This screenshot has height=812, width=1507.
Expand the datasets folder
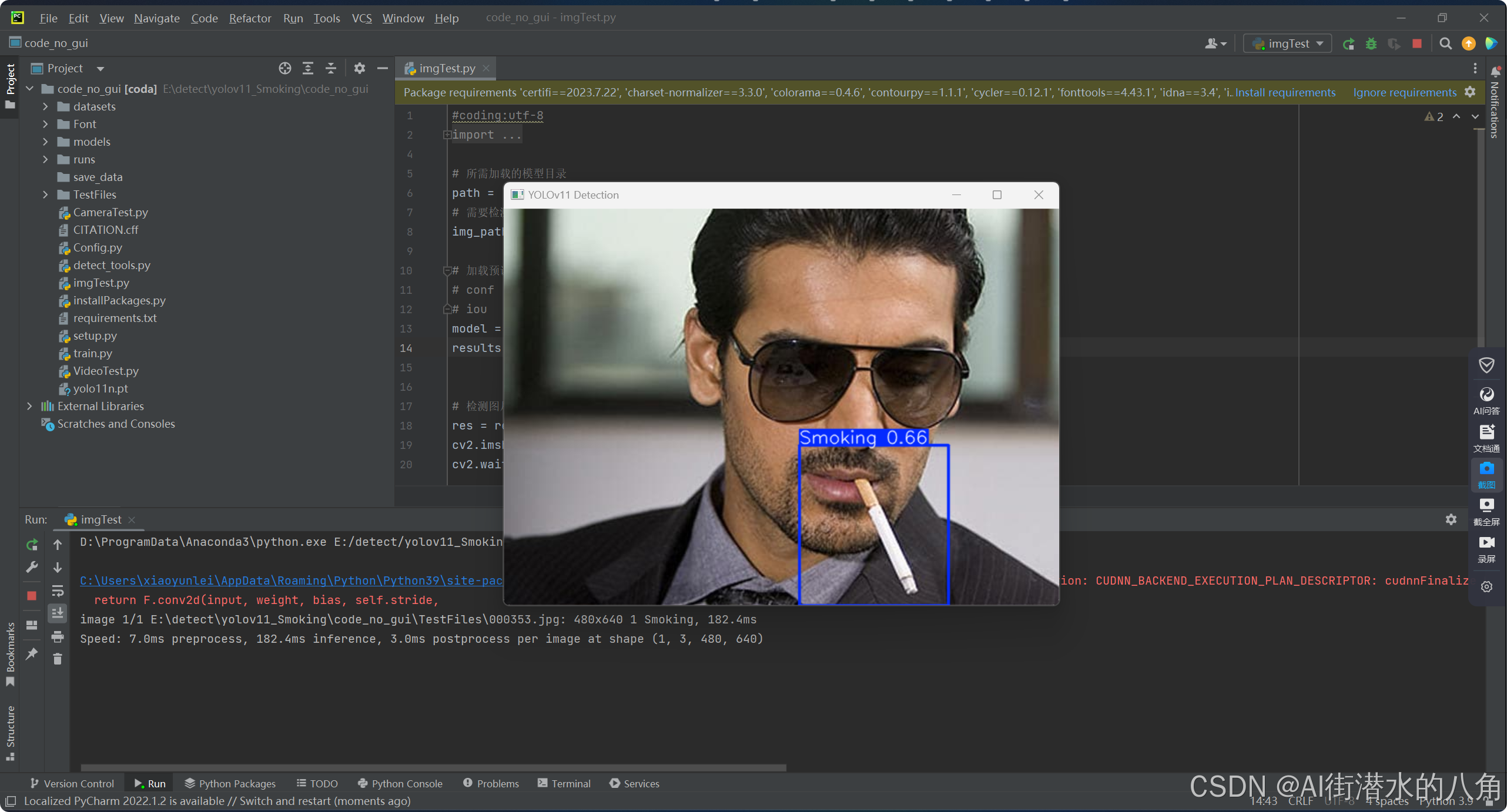click(45, 107)
